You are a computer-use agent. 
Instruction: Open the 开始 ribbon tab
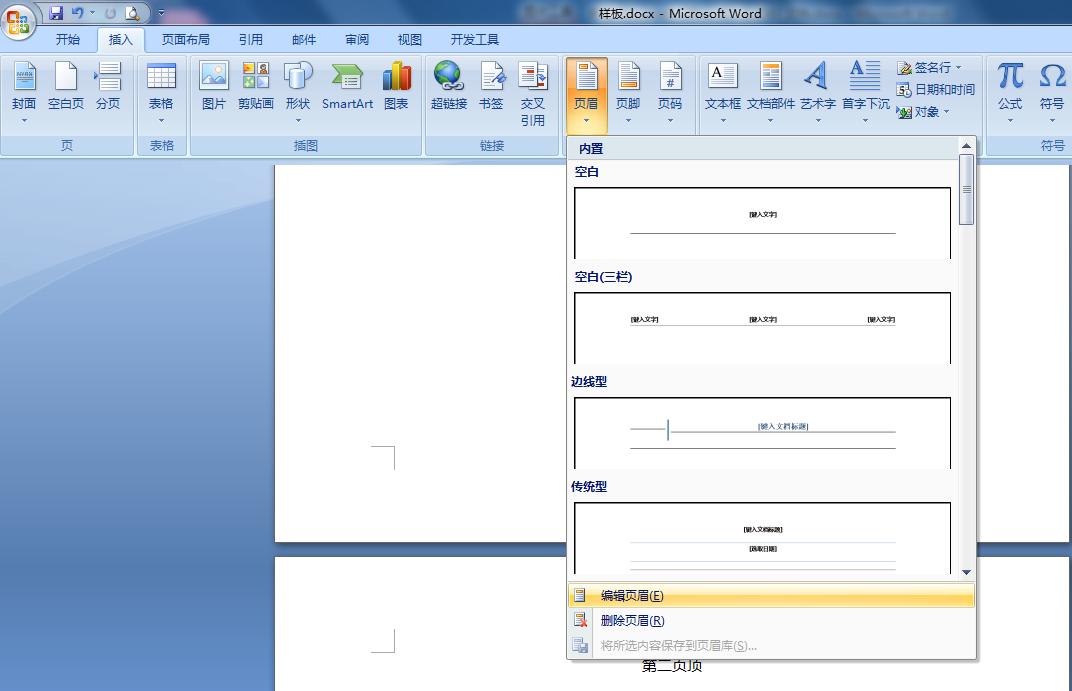[x=68, y=40]
